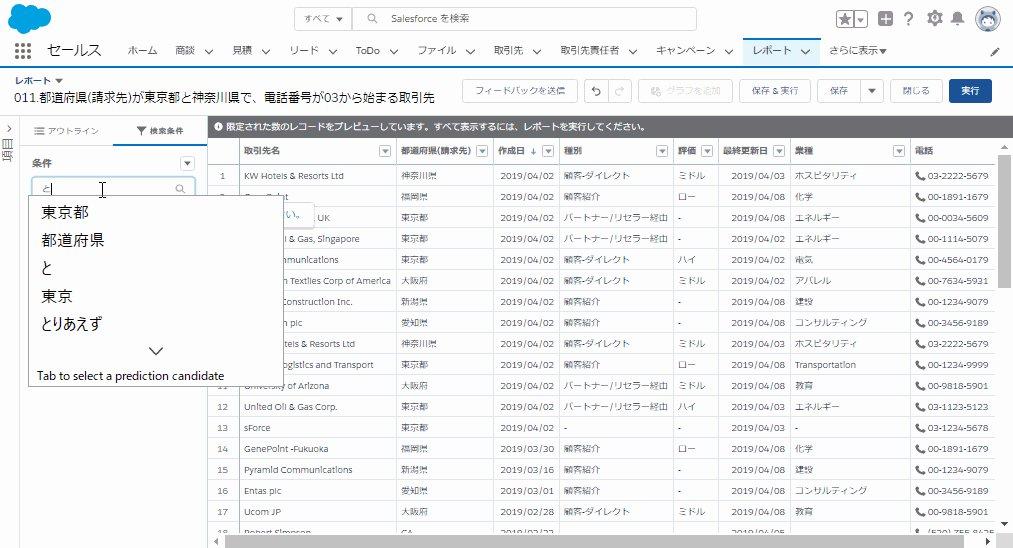Screen dimensions: 1013x548
Task: Open 取引先名 column menu arrow
Action: pyautogui.click(x=385, y=151)
